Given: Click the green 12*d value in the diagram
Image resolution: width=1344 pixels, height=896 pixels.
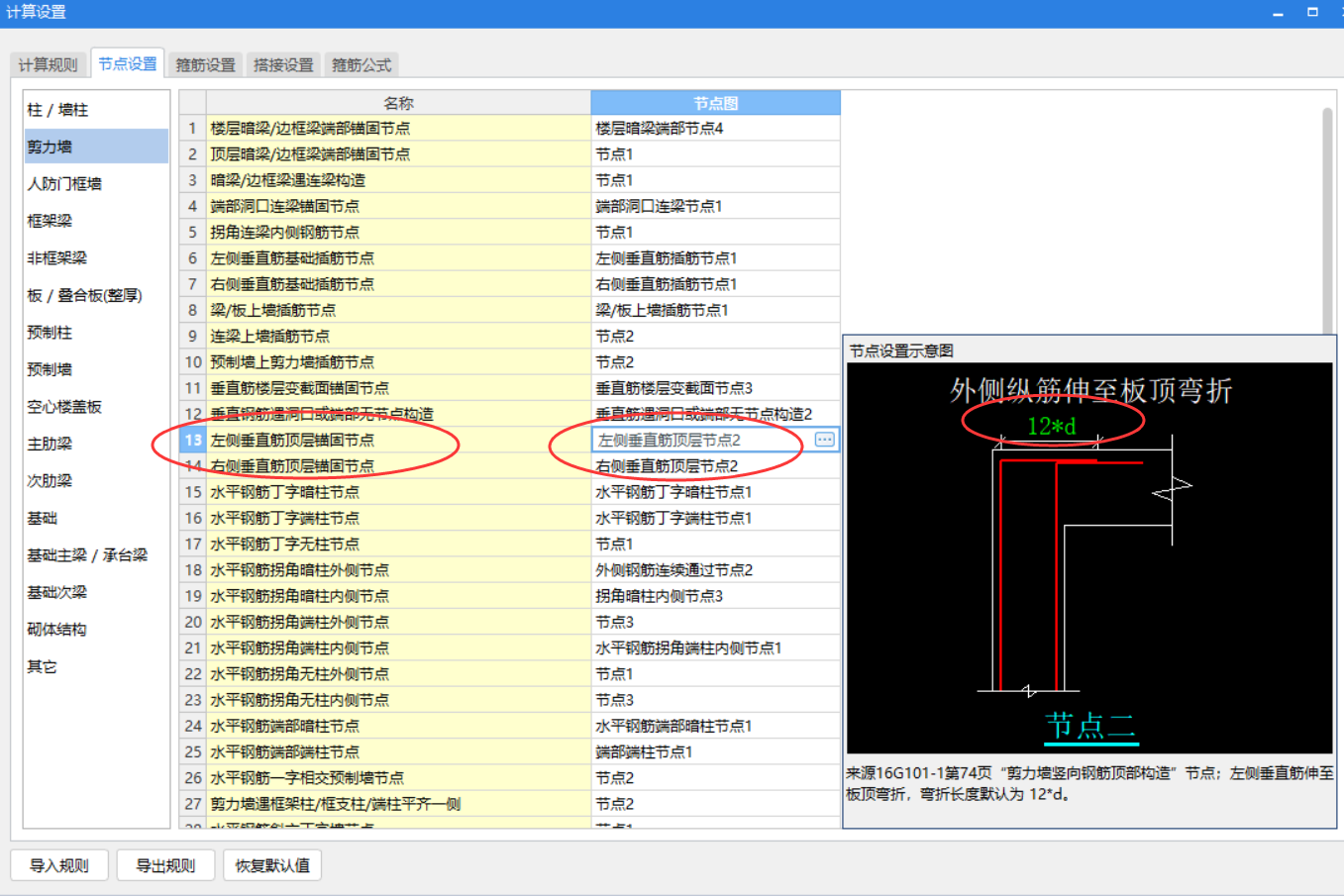Looking at the screenshot, I should click(1051, 427).
